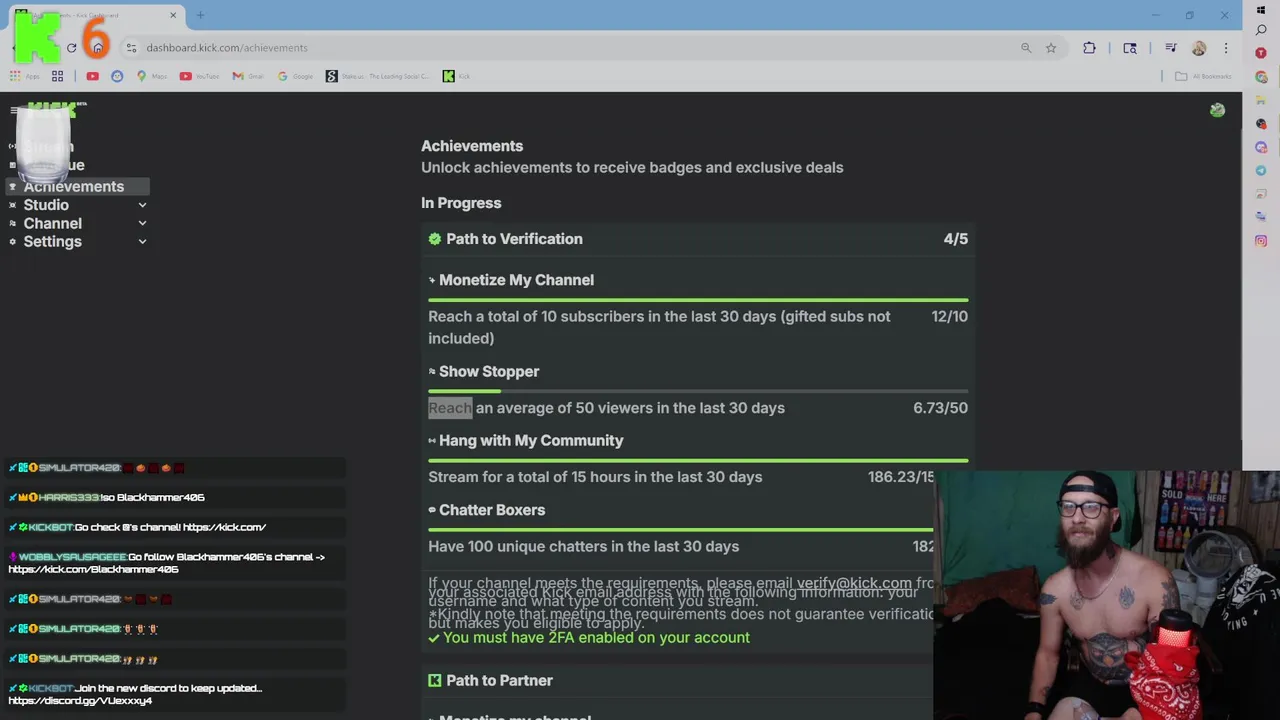Viewport: 1280px width, 720px height.
Task: Open the Instagram icon in the taskbar
Action: [1261, 240]
